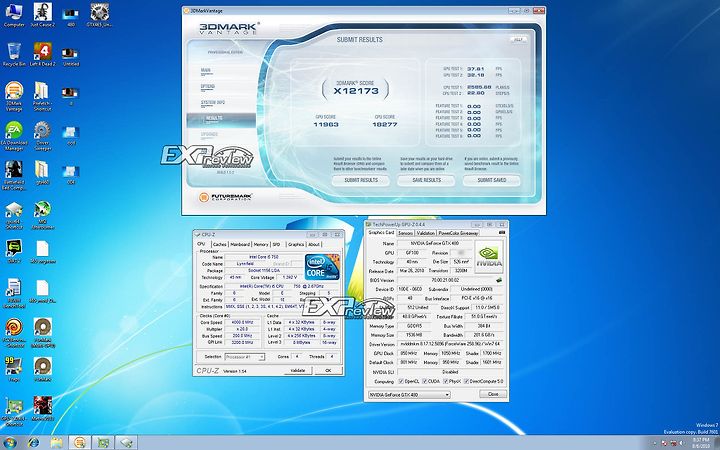This screenshot has height=450, width=720.
Task: Toggle the DirectCompute 5.0 checkbox in GPU-Z
Action: coord(466,381)
